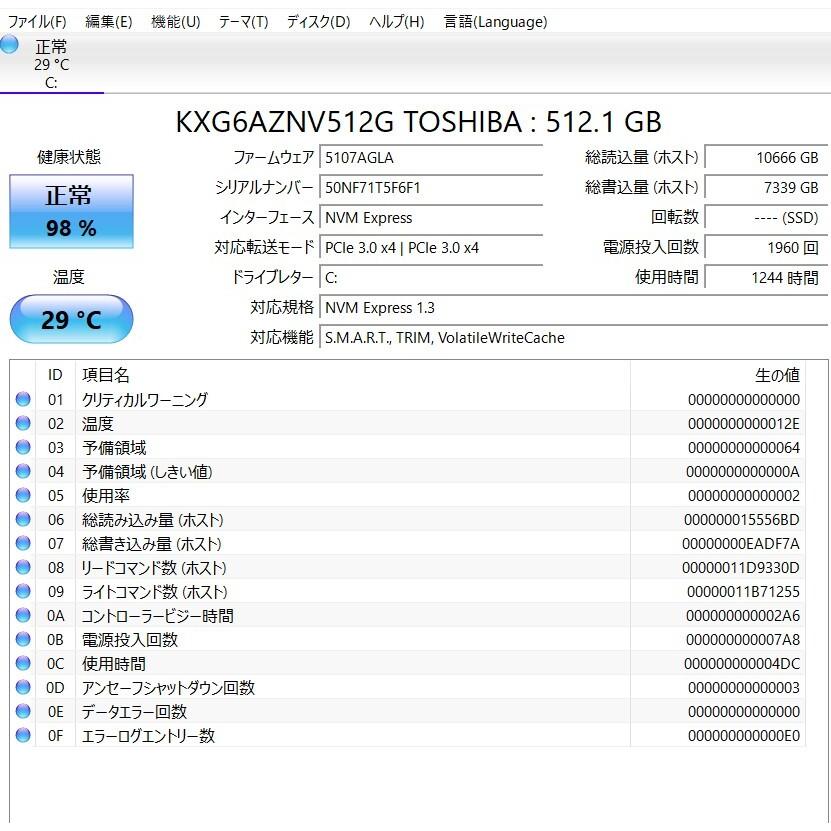The width and height of the screenshot is (831, 831).
Task: Click raw value 000000000007A8
Action: [742, 640]
